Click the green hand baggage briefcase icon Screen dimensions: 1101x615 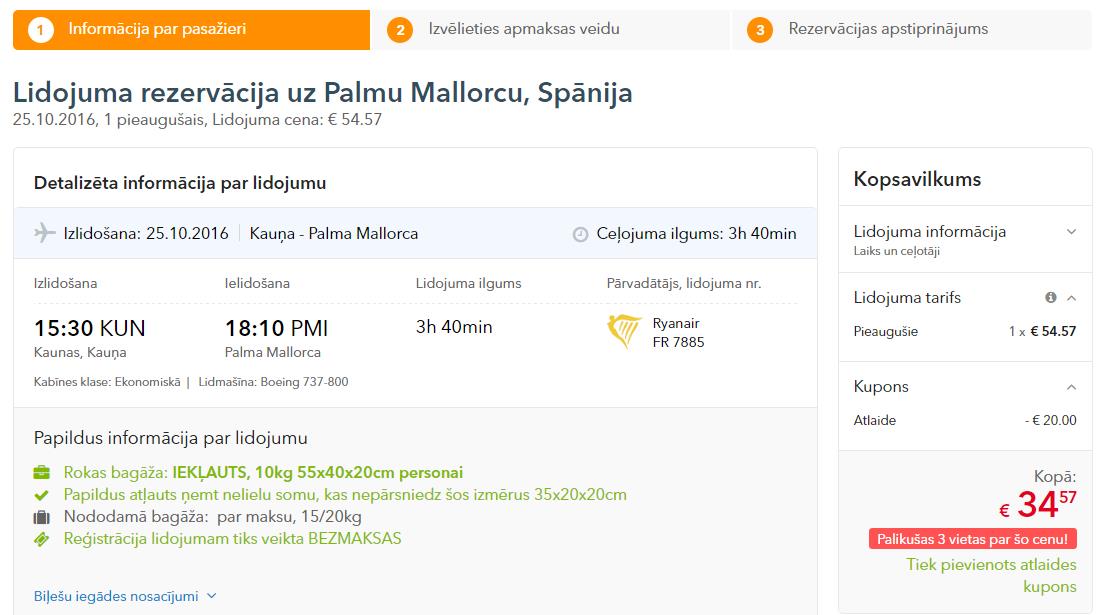click(41, 472)
